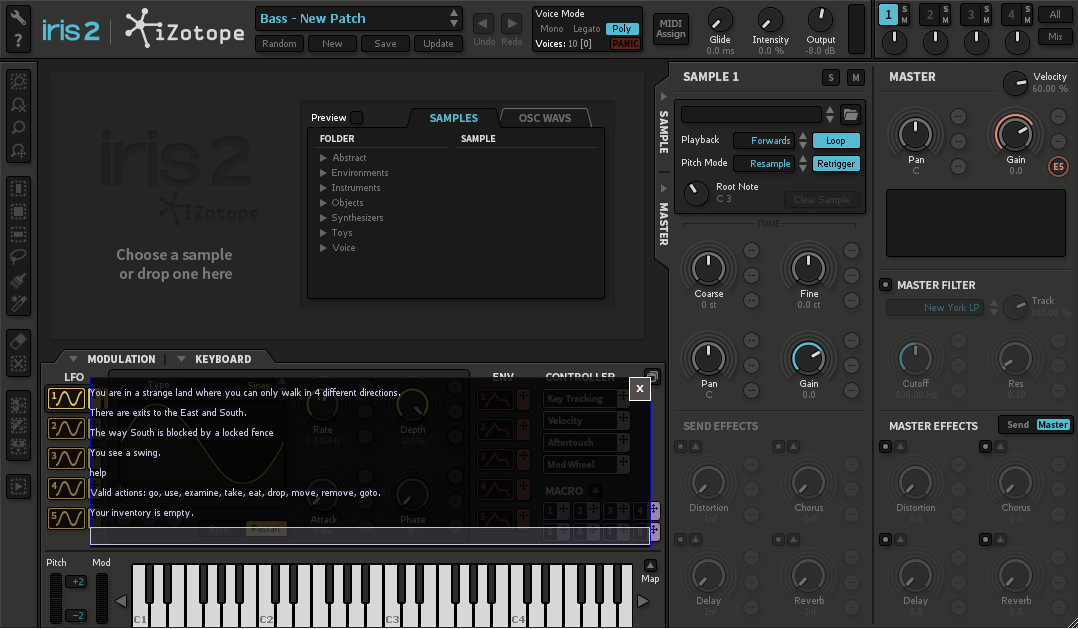The width and height of the screenshot is (1078, 629).
Task: Toggle the Retrigger button
Action: [x=836, y=164]
